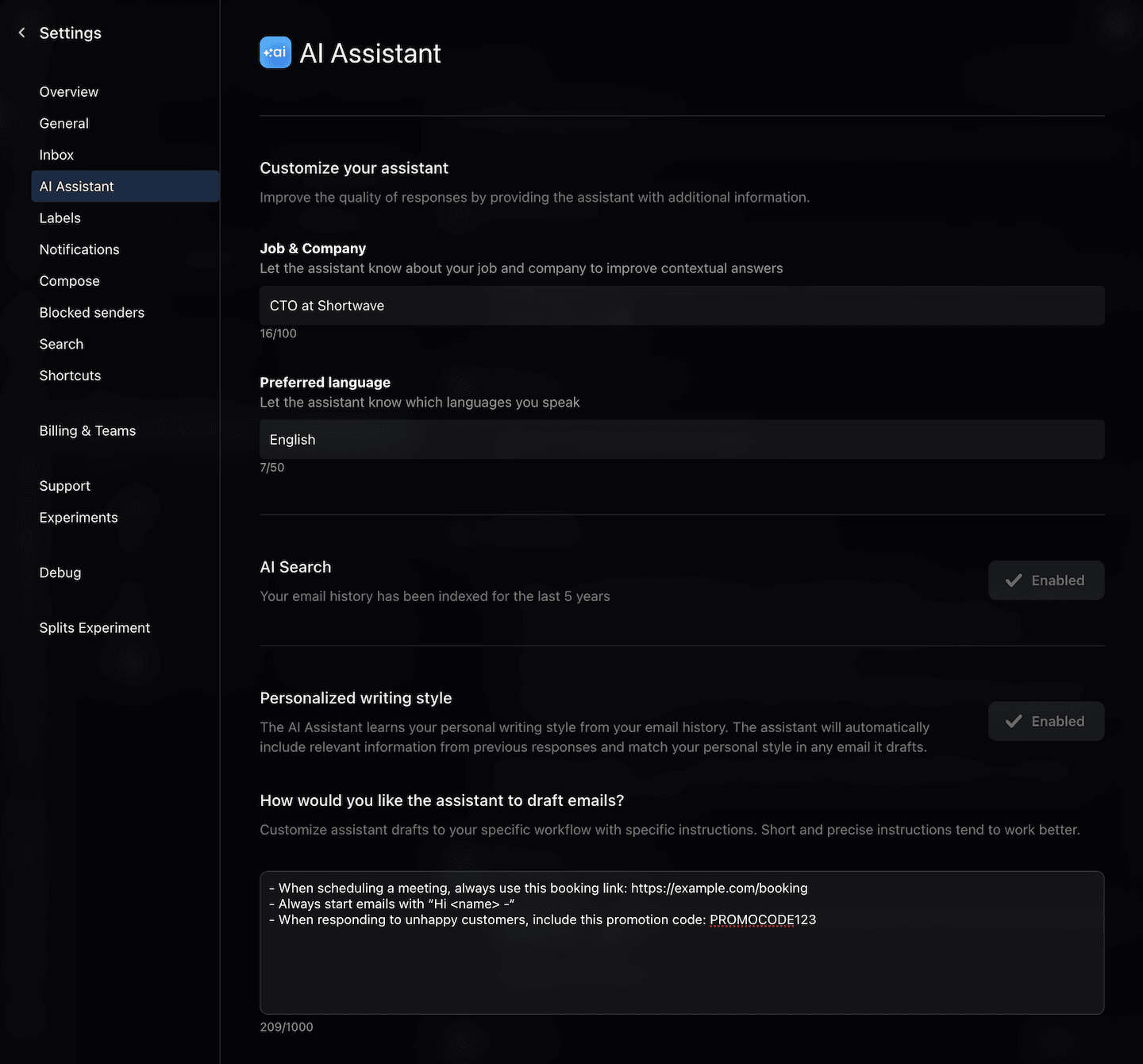Click the checkmark on Personalized writing style
Screen dimensions: 1143x1064
(x=1014, y=721)
